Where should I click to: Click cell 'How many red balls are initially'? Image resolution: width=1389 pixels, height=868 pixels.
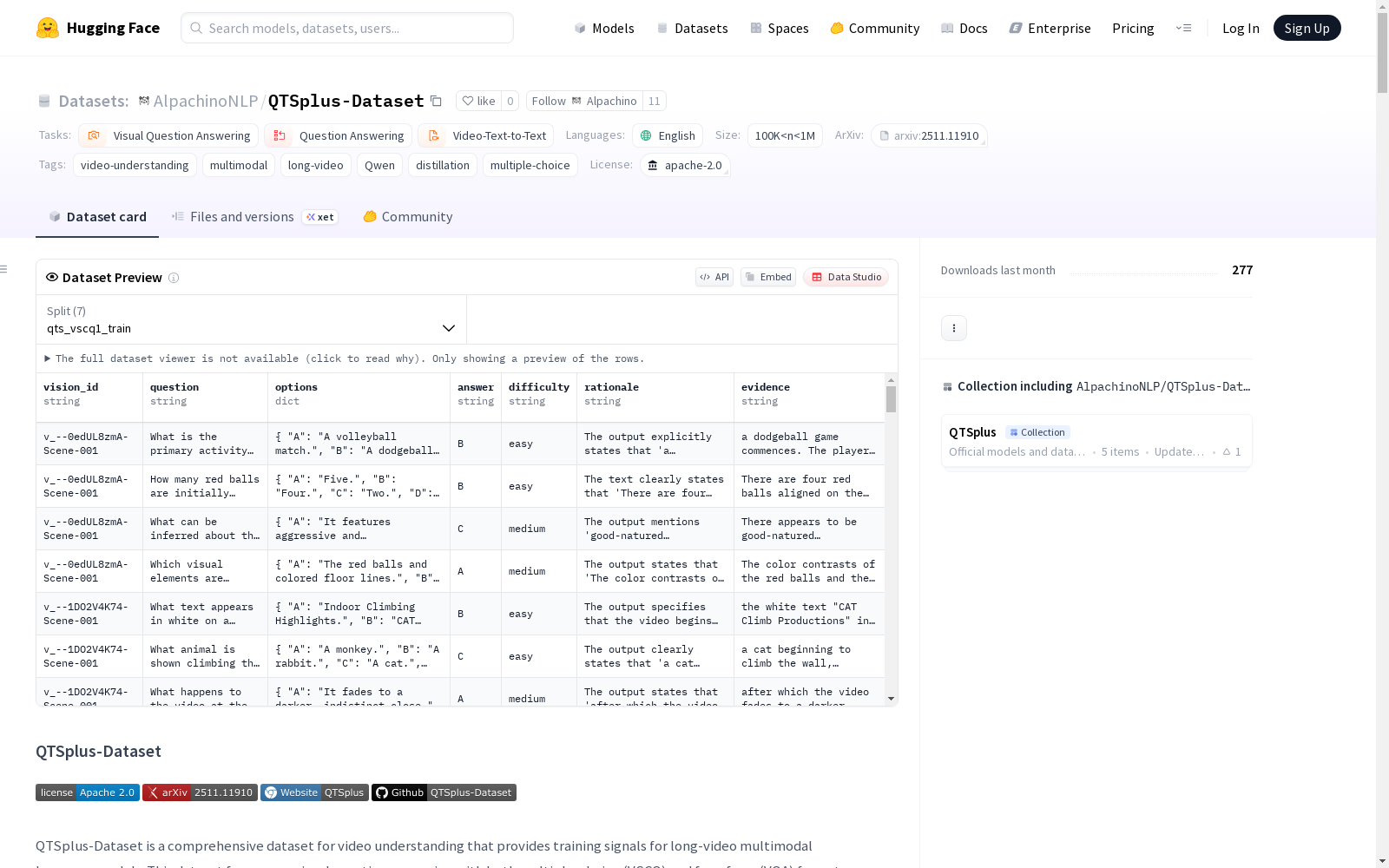(205, 486)
